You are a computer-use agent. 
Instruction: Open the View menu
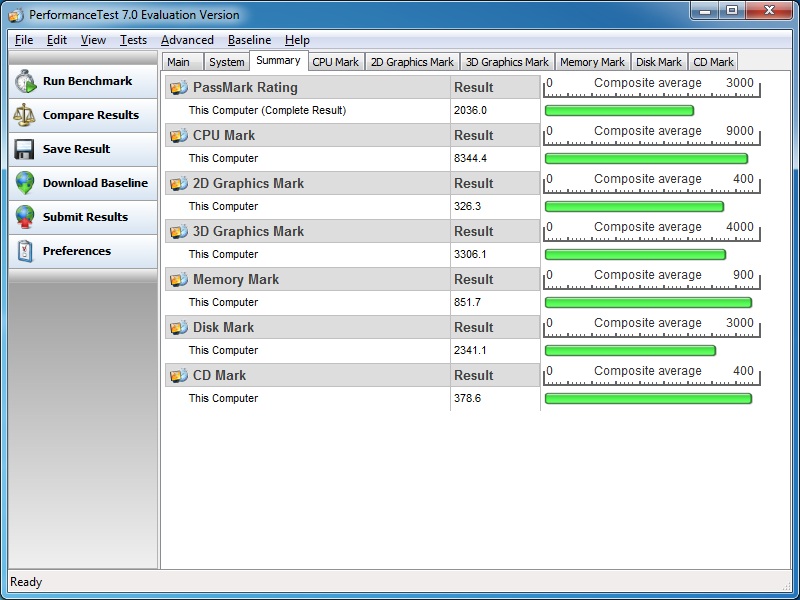(x=93, y=40)
